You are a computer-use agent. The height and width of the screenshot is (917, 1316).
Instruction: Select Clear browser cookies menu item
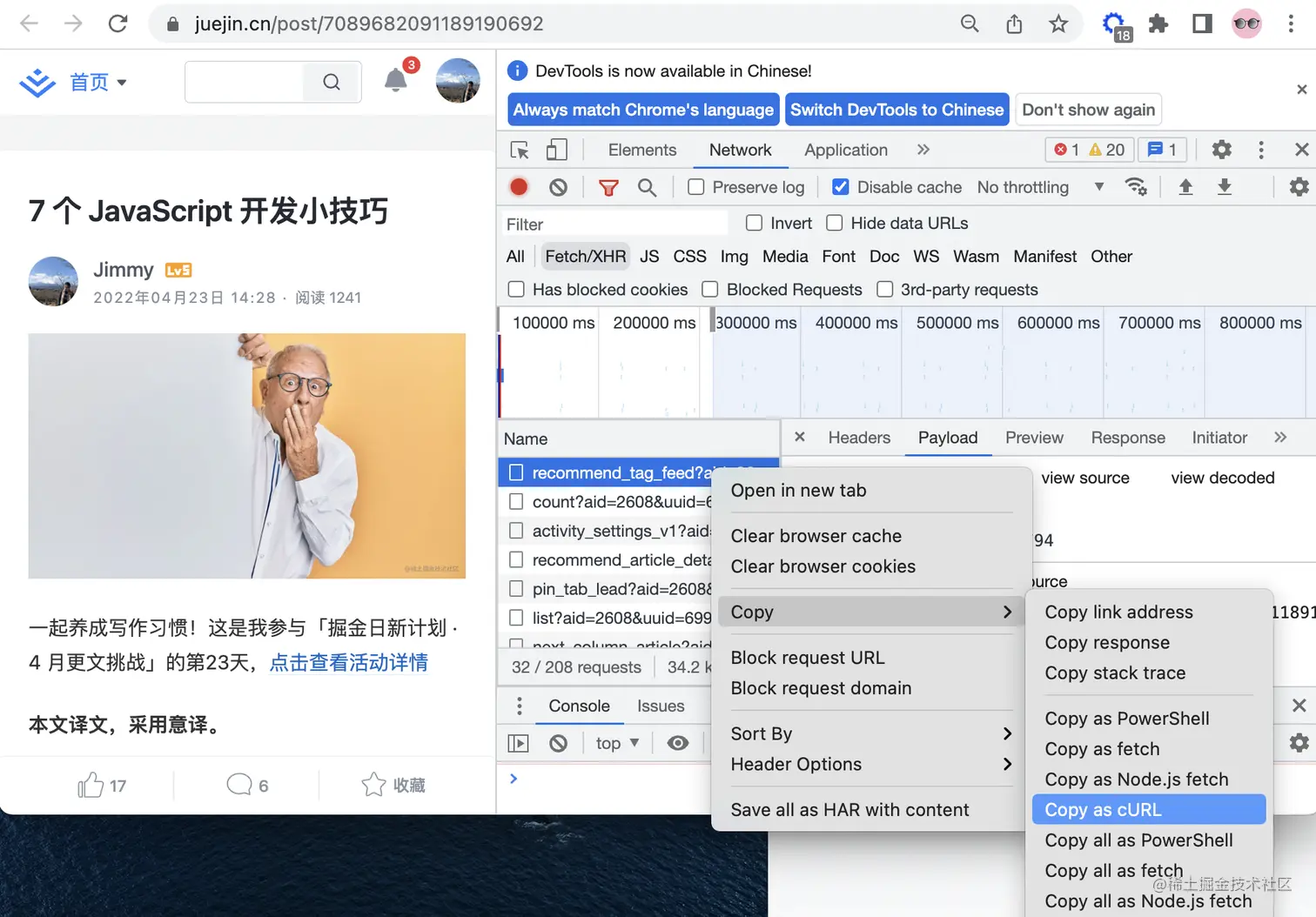tap(871, 567)
